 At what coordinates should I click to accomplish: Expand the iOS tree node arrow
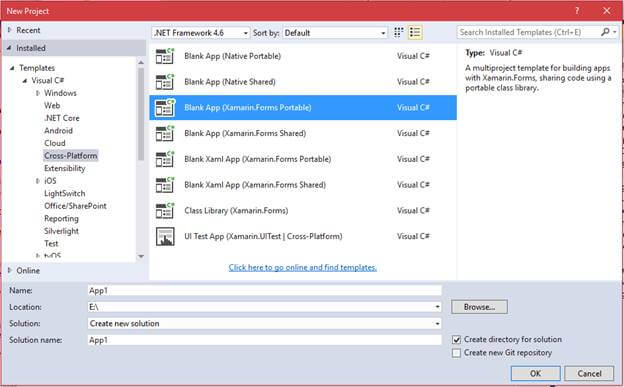click(x=38, y=181)
